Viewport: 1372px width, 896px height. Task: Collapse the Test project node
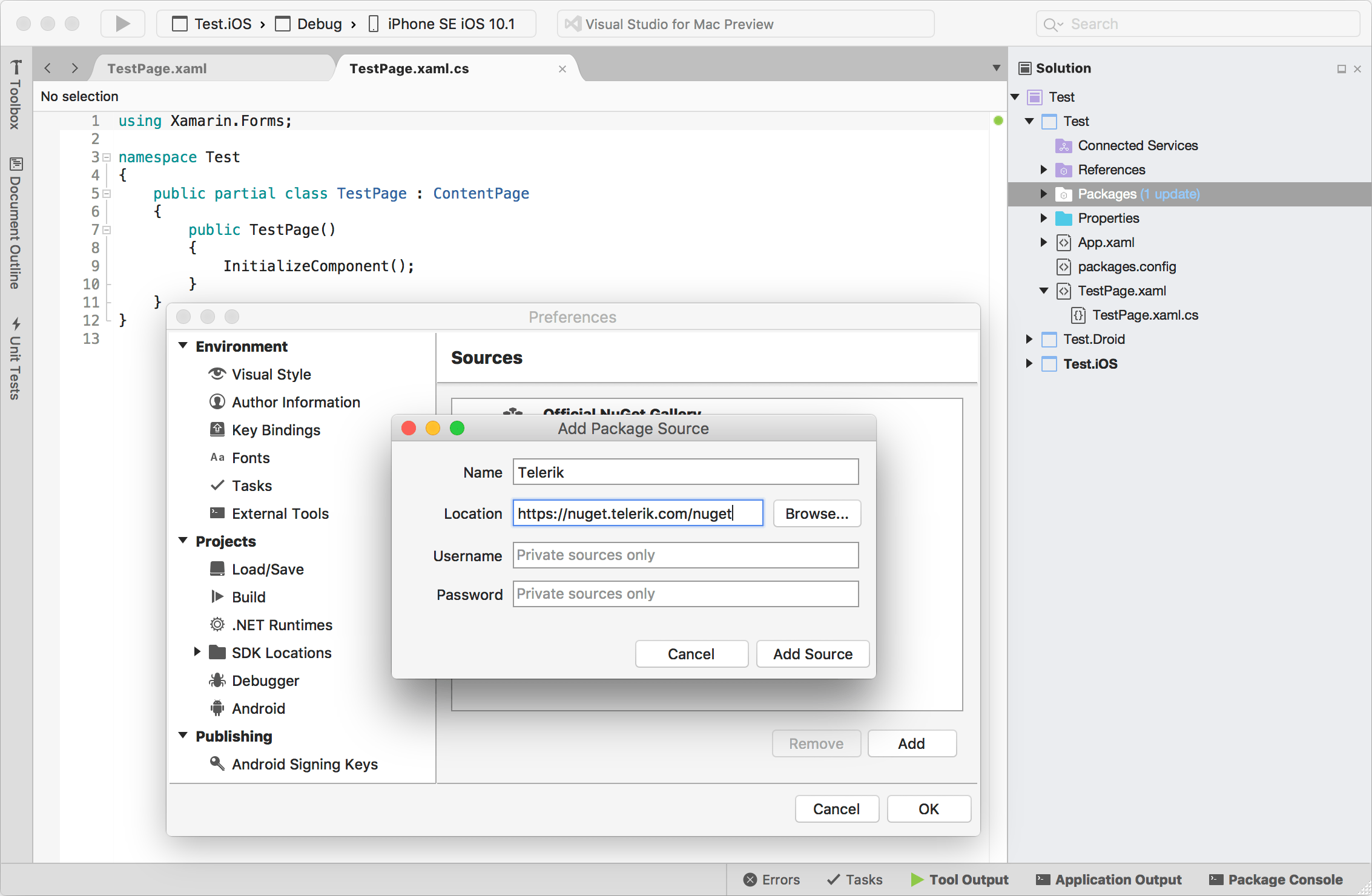point(1029,121)
